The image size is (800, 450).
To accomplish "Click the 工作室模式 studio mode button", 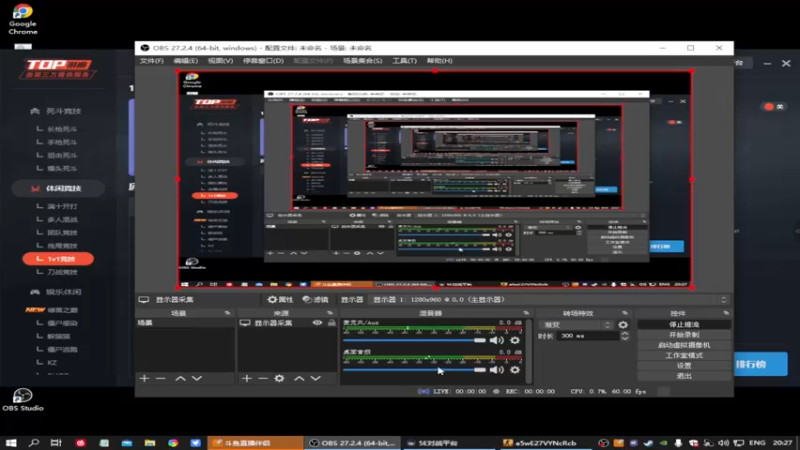I will tap(684, 355).
